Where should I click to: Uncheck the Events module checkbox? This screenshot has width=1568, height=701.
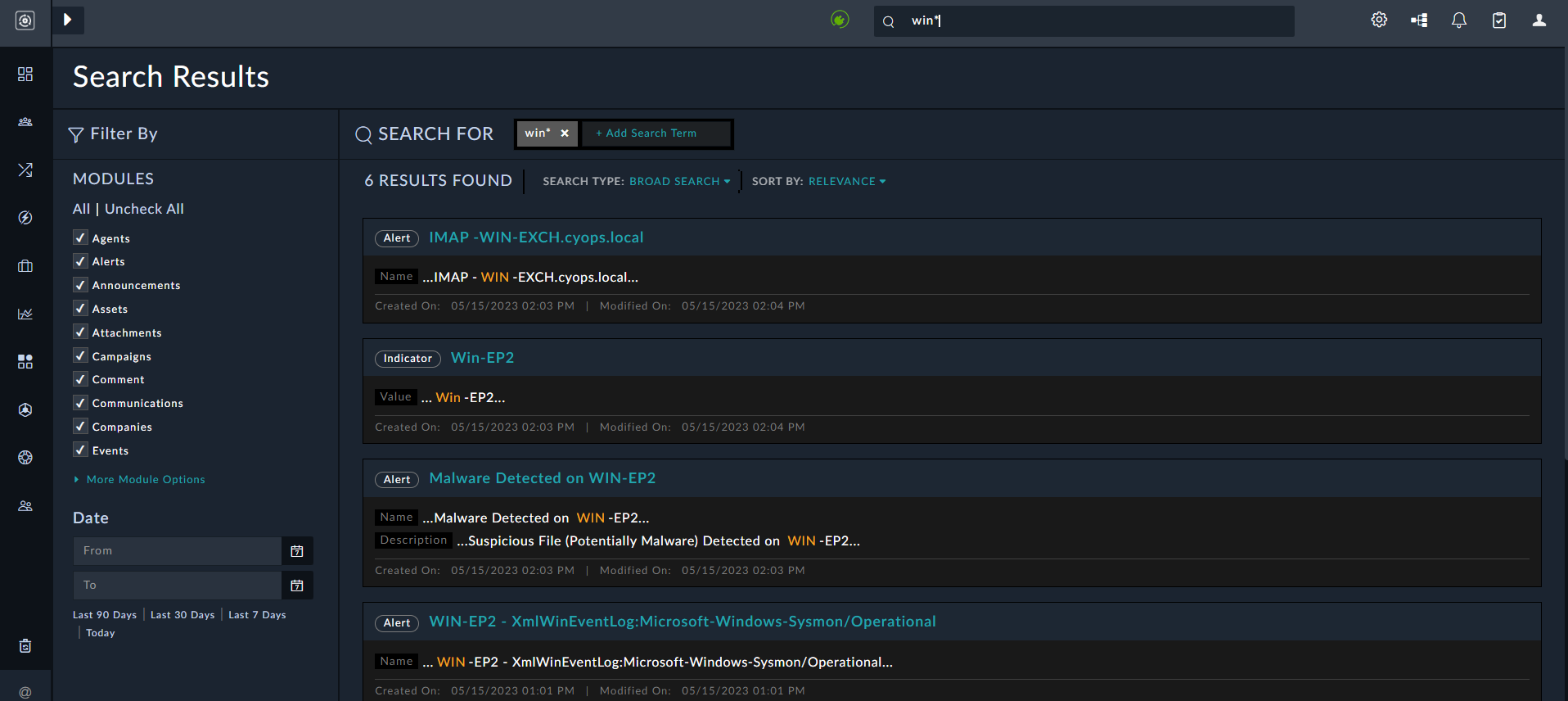point(80,450)
